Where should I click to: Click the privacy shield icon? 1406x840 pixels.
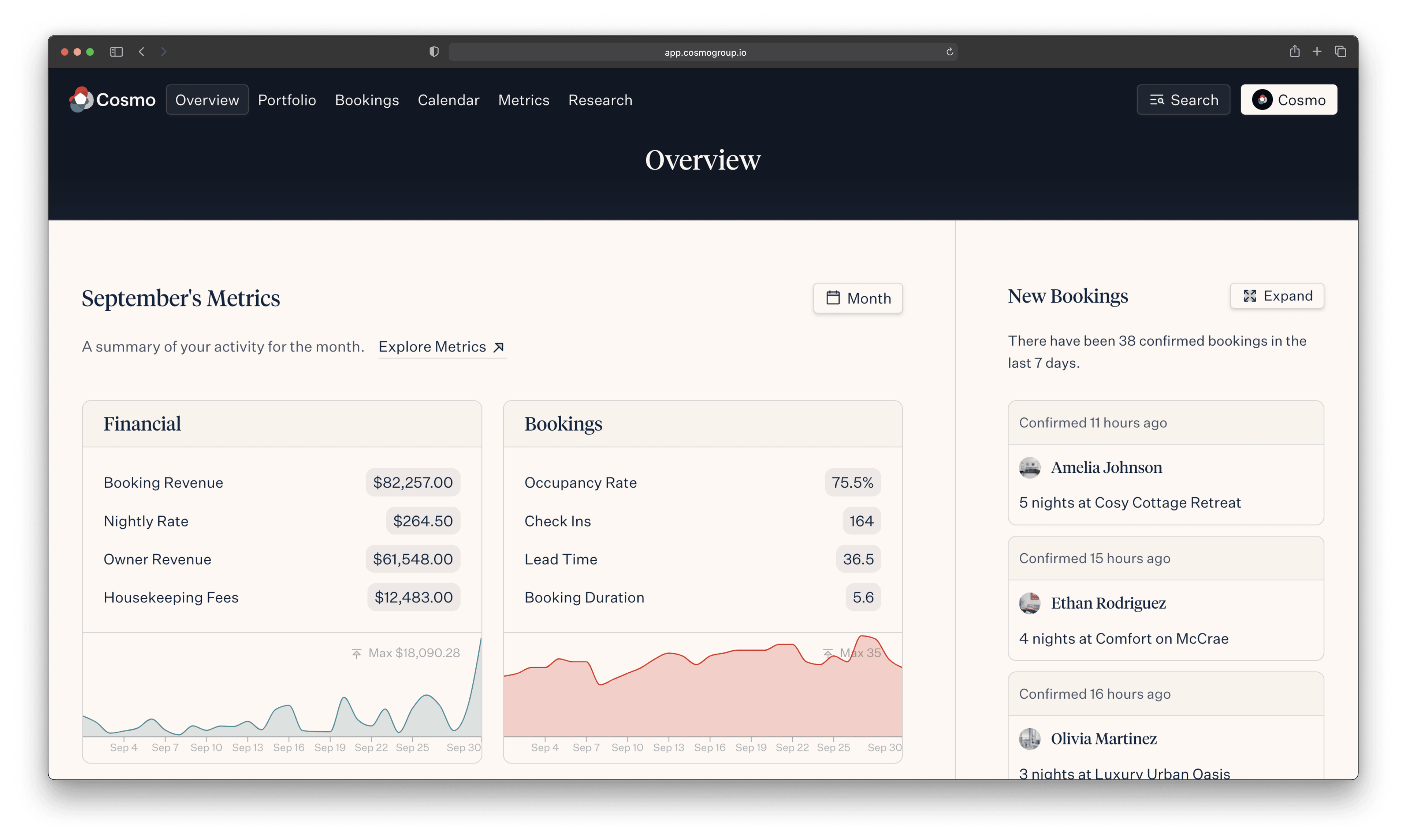coord(434,52)
